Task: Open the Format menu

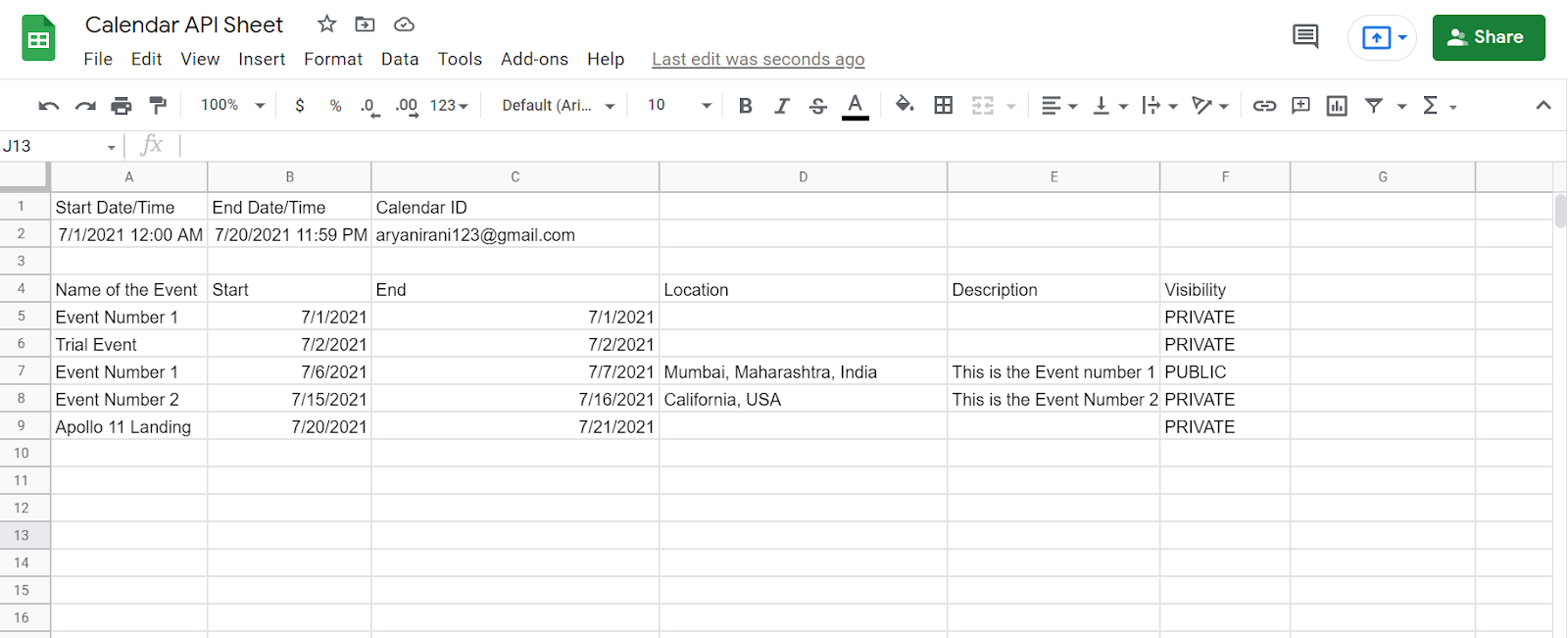Action: (x=333, y=59)
